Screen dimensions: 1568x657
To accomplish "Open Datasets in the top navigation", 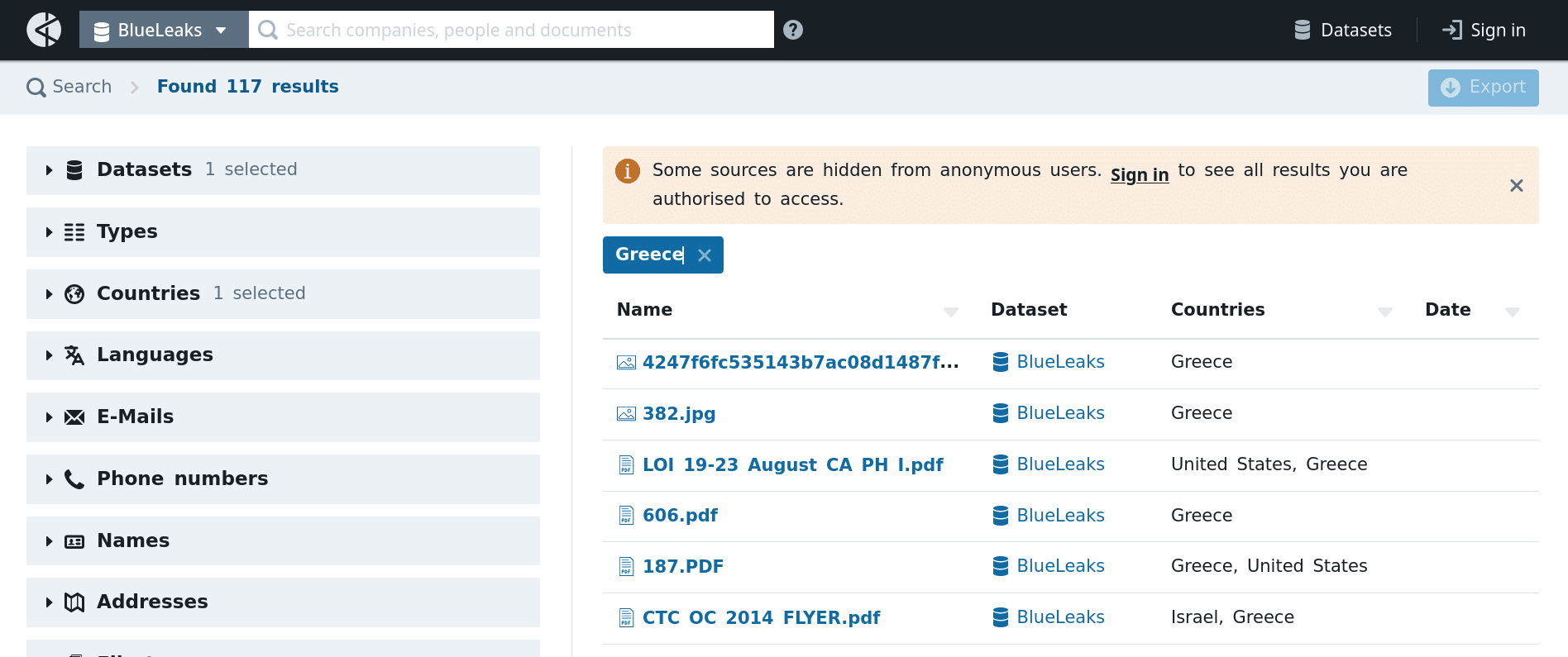I will click(1343, 30).
